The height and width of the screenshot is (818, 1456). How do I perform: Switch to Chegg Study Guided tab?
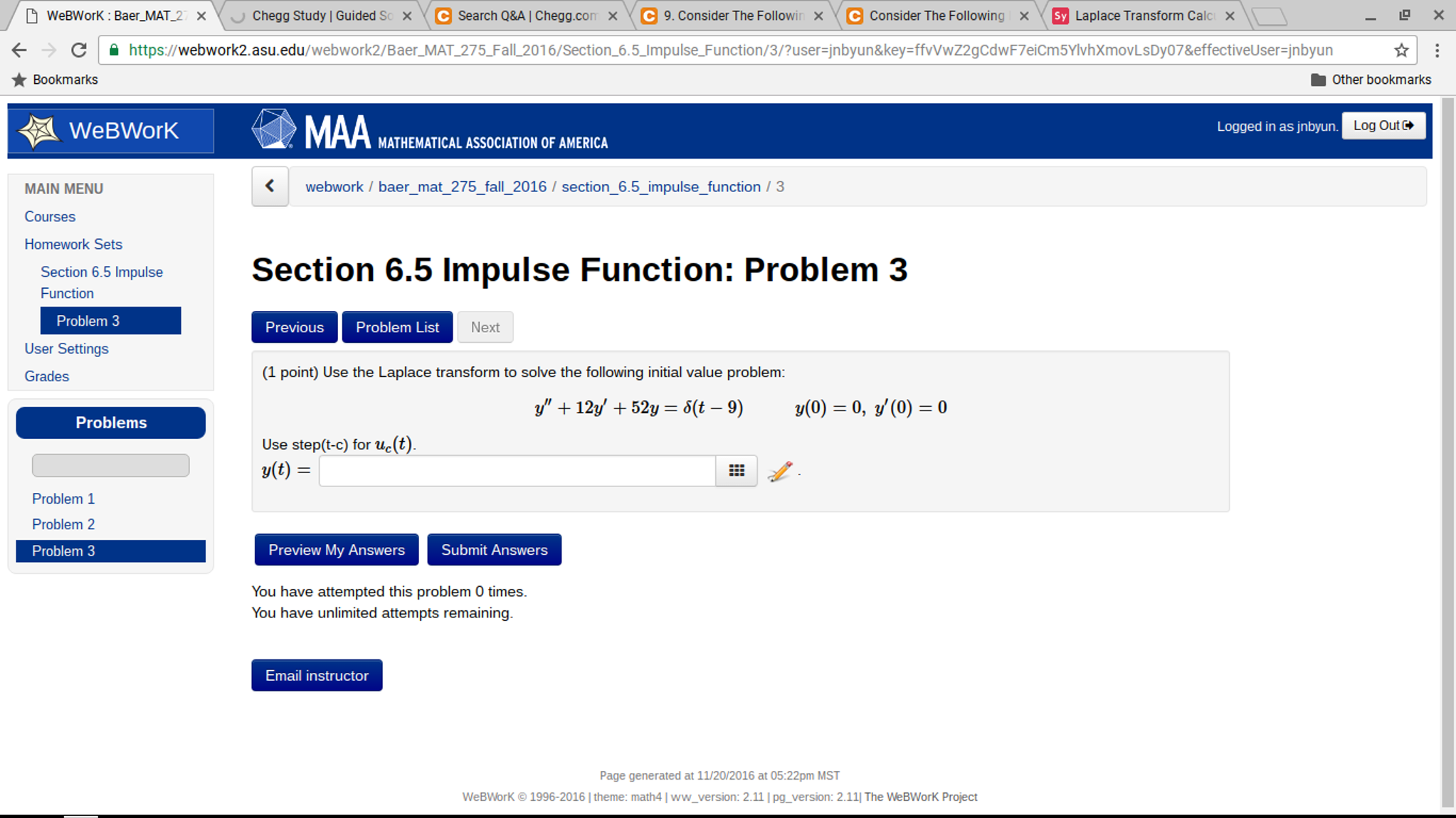(x=322, y=16)
